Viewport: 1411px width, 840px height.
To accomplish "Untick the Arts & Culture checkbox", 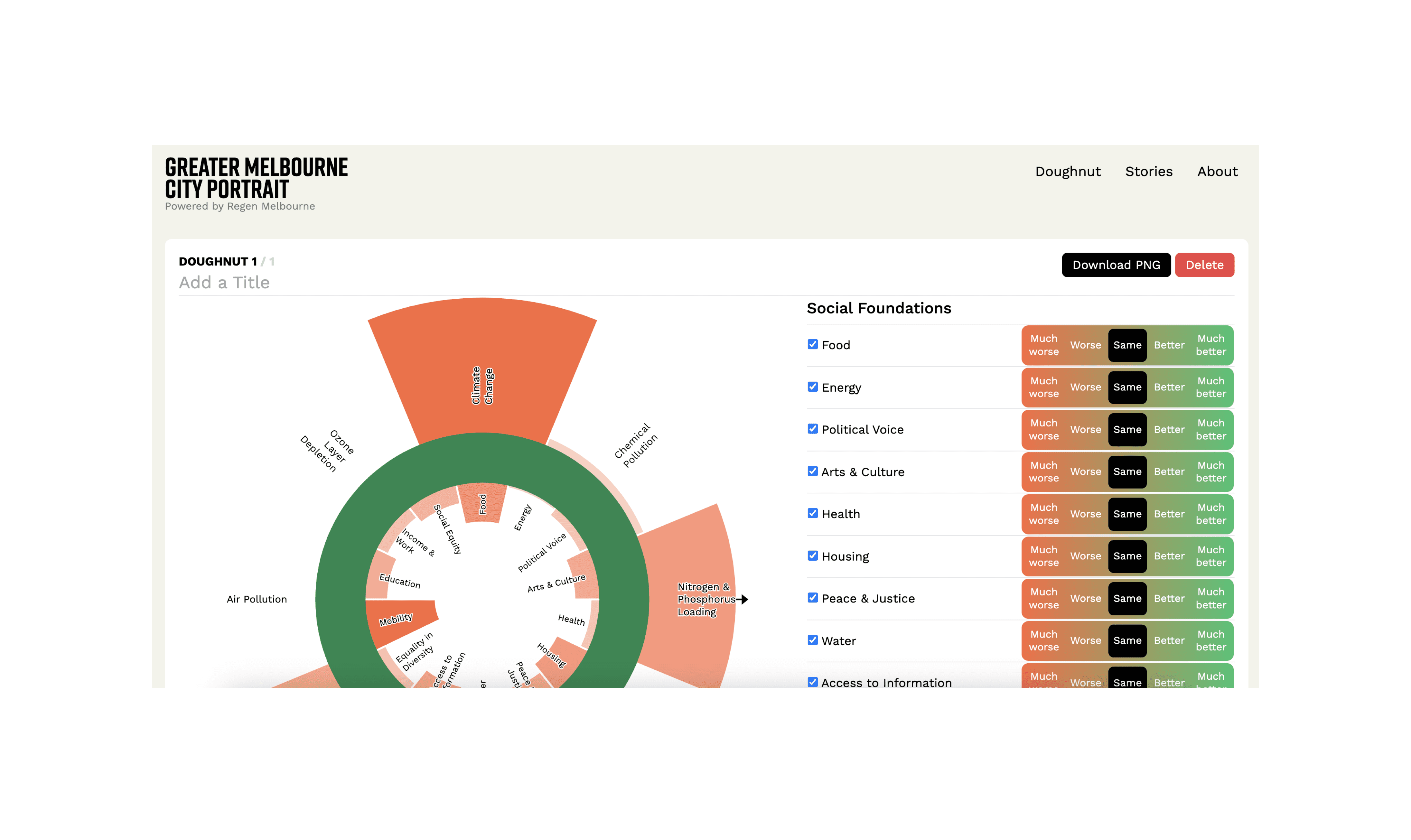I will click(813, 471).
